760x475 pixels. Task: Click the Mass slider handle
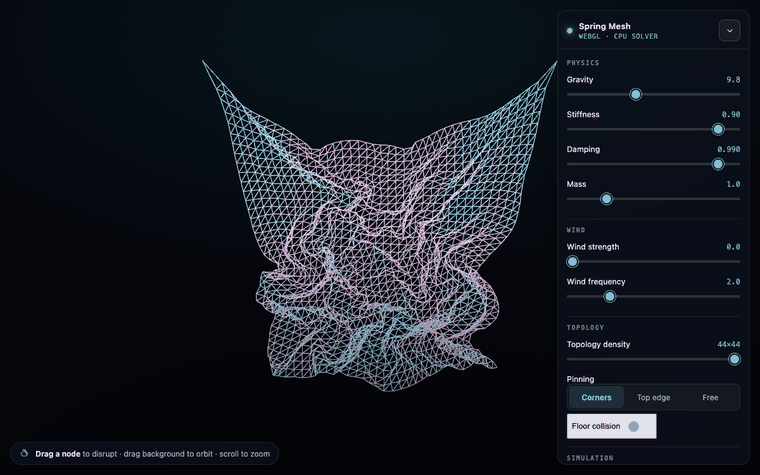pyautogui.click(x=606, y=199)
